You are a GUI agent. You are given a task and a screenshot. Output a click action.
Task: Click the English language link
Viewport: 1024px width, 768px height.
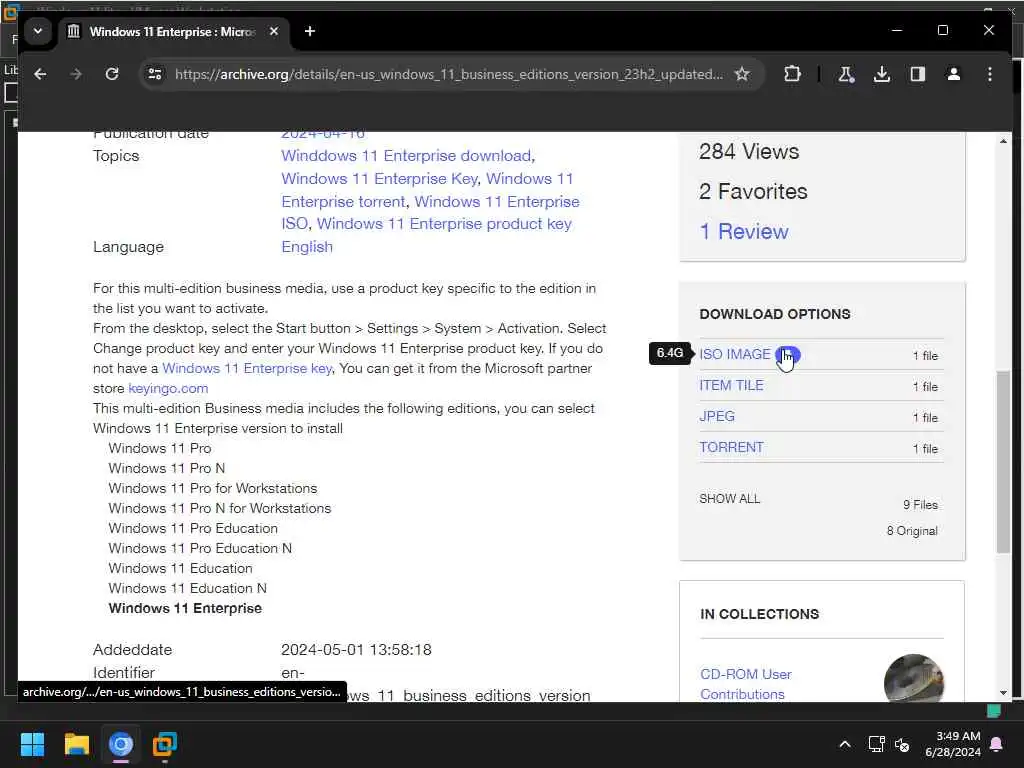coord(306,247)
